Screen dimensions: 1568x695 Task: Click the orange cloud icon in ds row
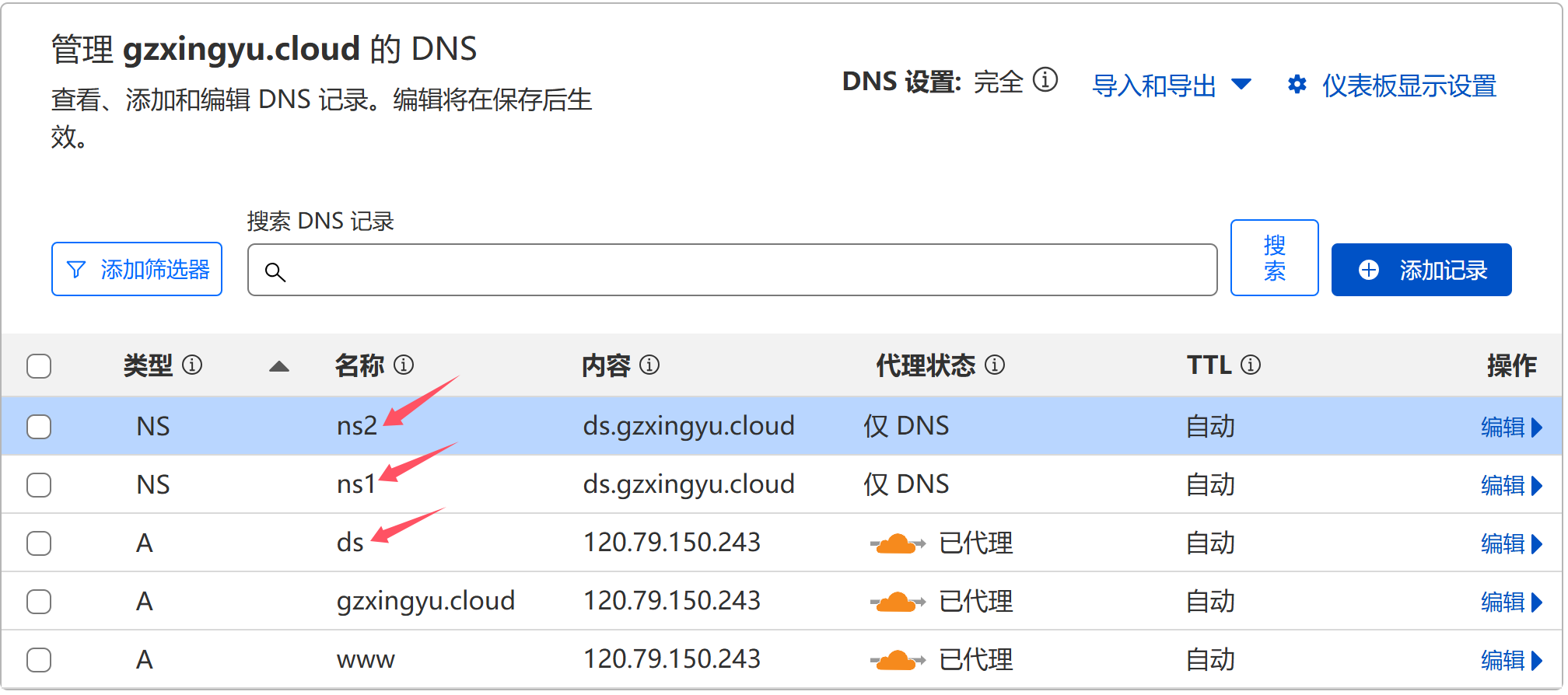898,543
